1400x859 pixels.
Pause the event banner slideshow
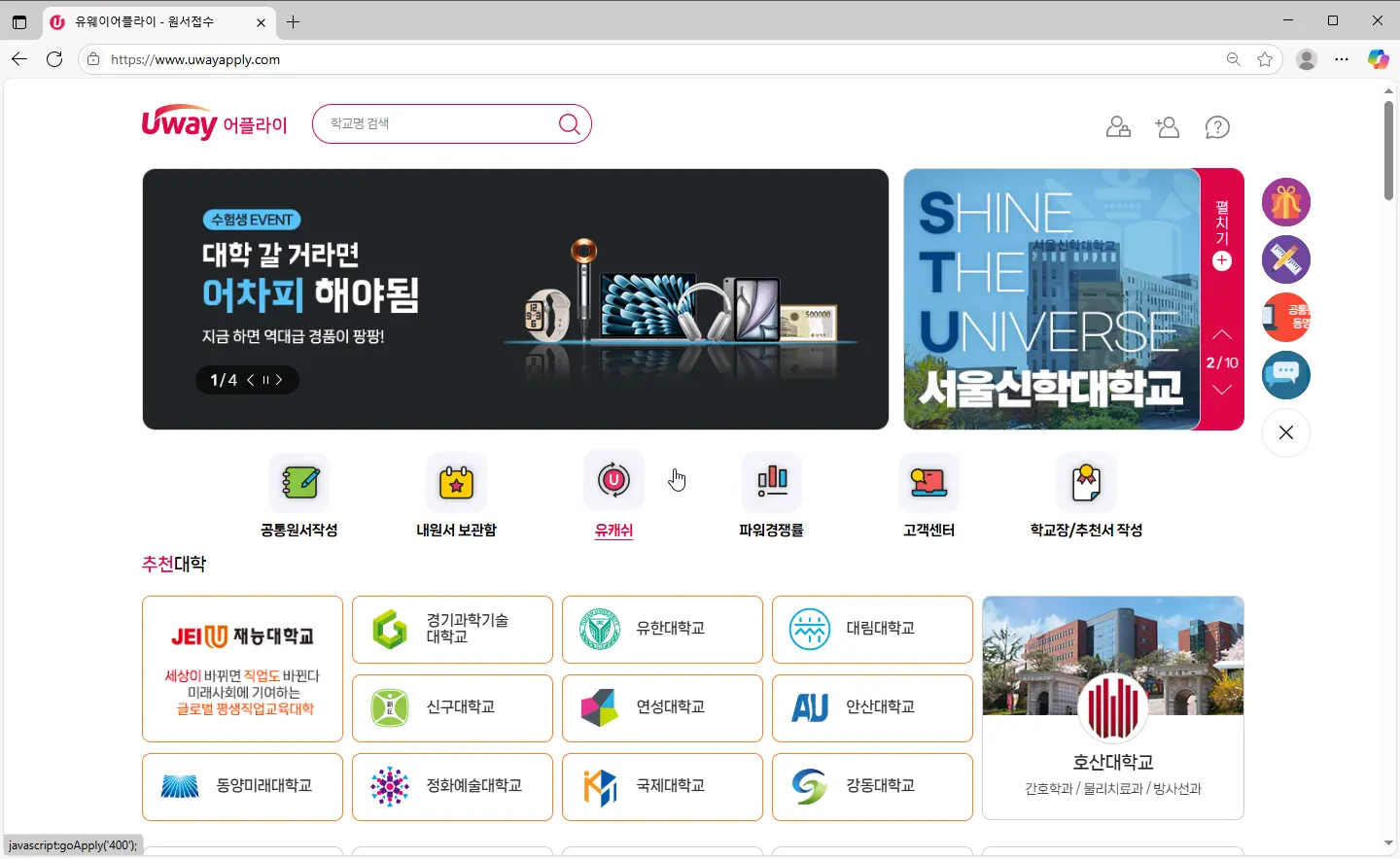[264, 380]
